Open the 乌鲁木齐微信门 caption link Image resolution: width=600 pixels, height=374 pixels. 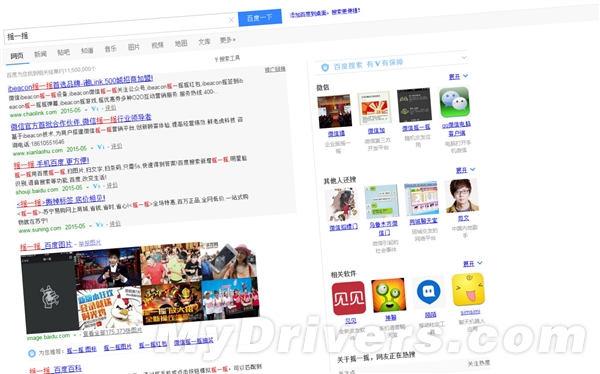pyautogui.click(x=383, y=228)
